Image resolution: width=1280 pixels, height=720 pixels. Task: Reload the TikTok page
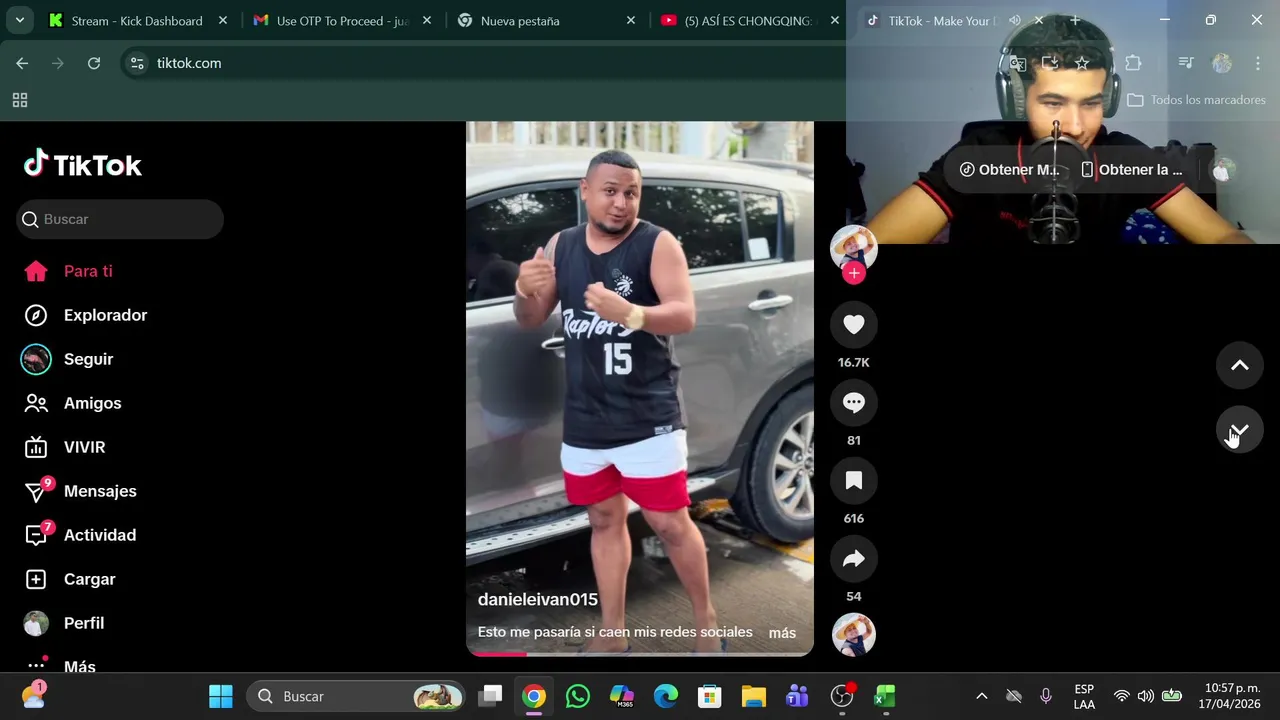click(94, 63)
